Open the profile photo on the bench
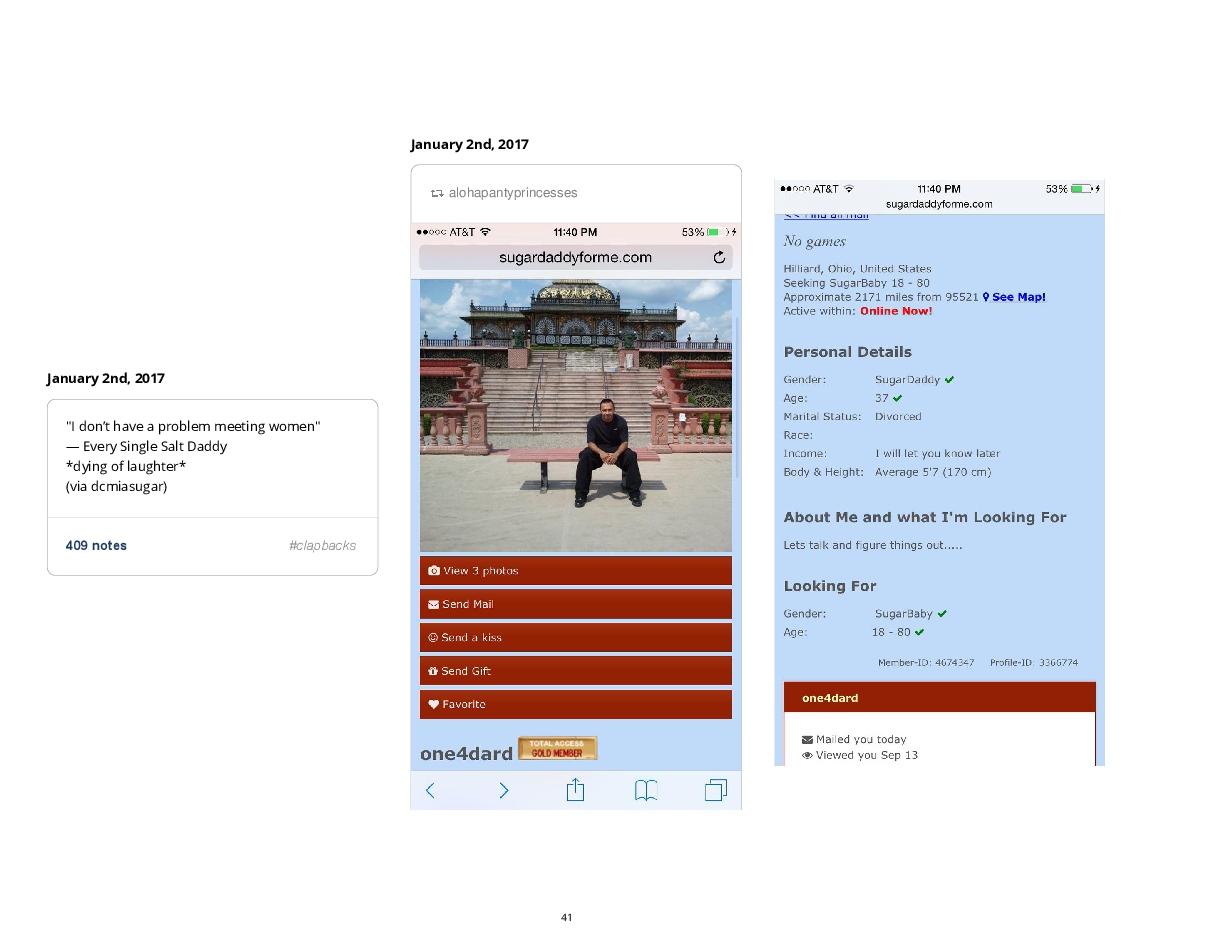This screenshot has height=945, width=1228. (x=575, y=415)
